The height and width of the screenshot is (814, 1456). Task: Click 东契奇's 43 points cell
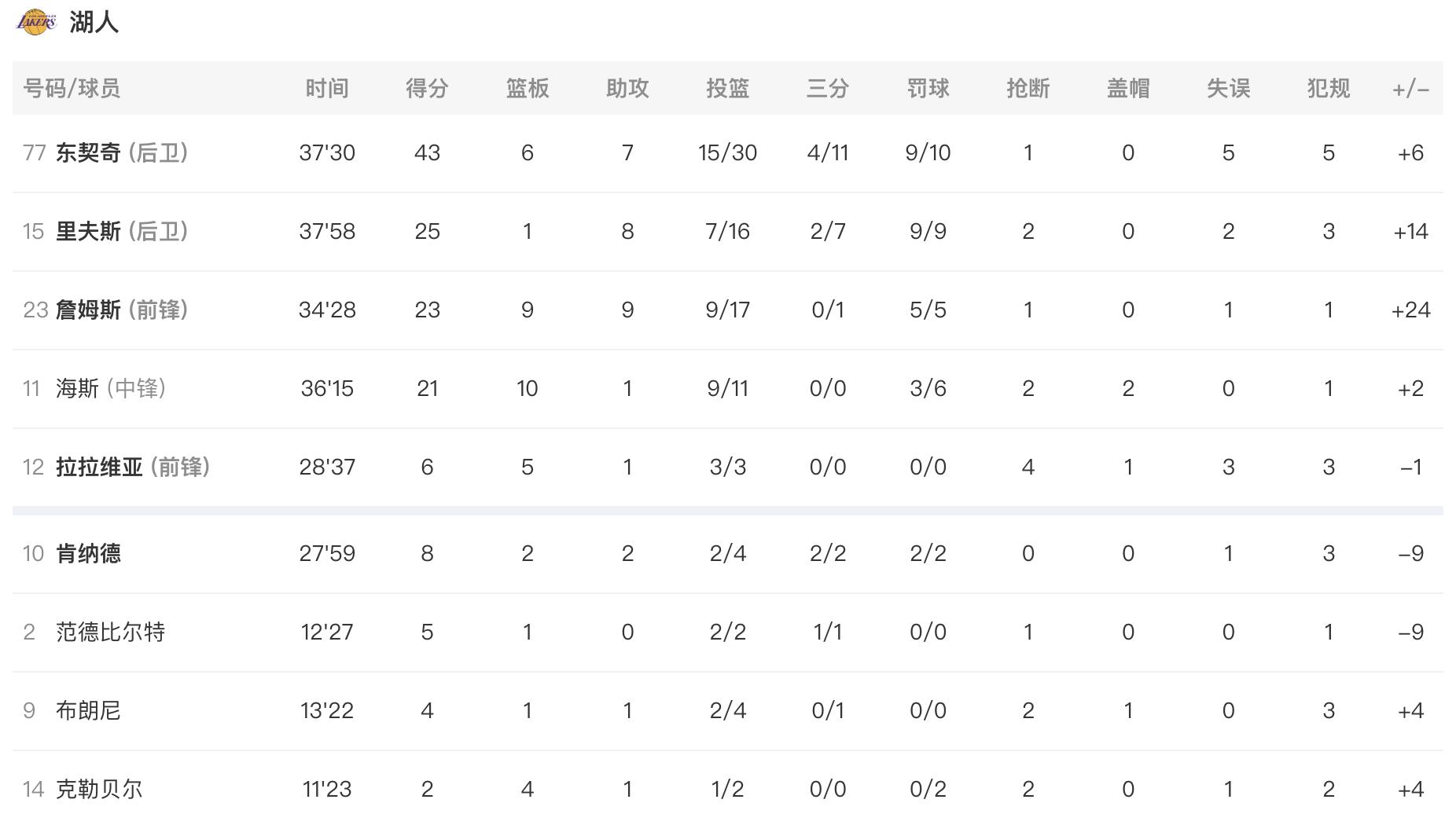[x=427, y=152]
